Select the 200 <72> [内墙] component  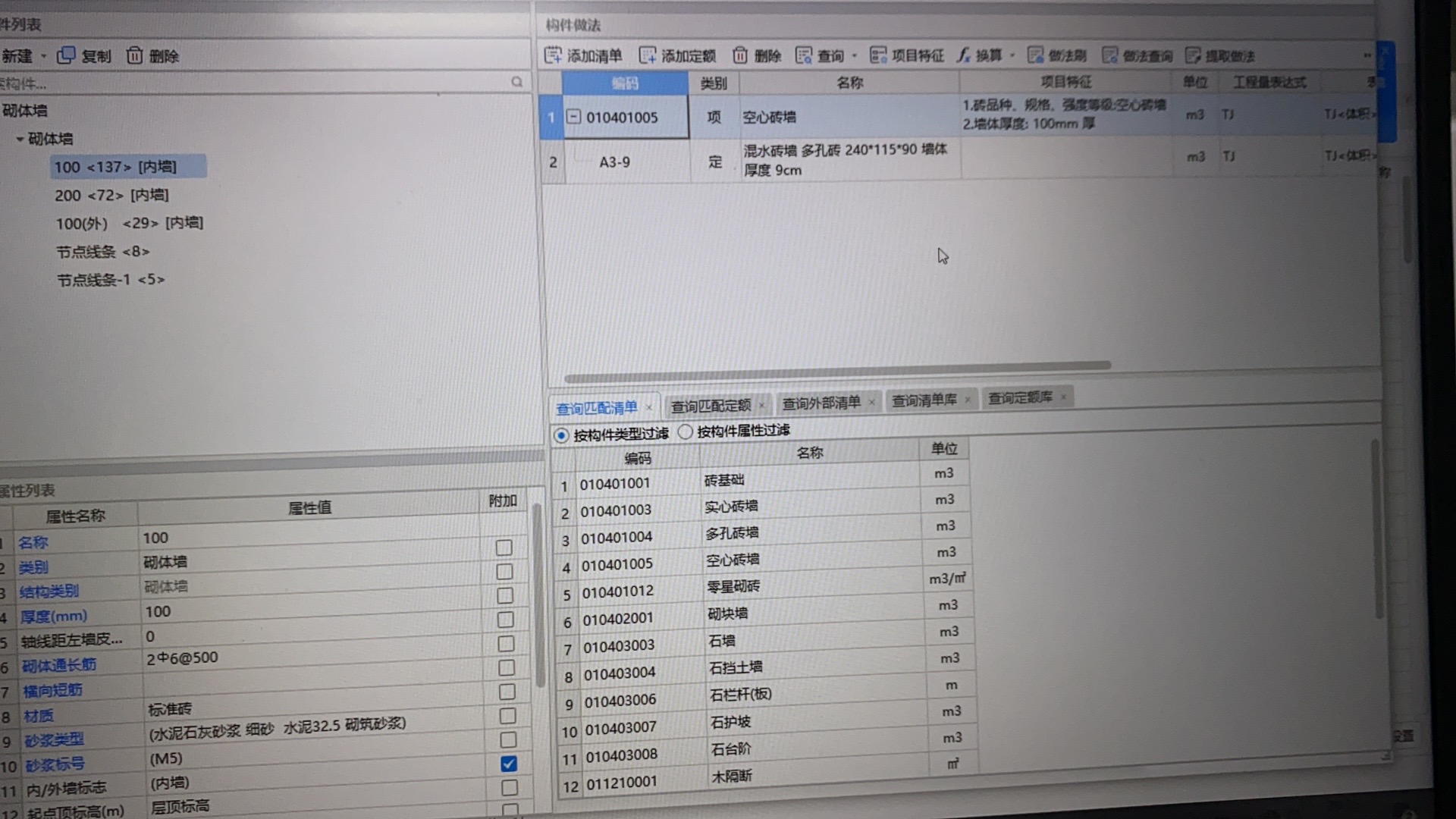111,195
